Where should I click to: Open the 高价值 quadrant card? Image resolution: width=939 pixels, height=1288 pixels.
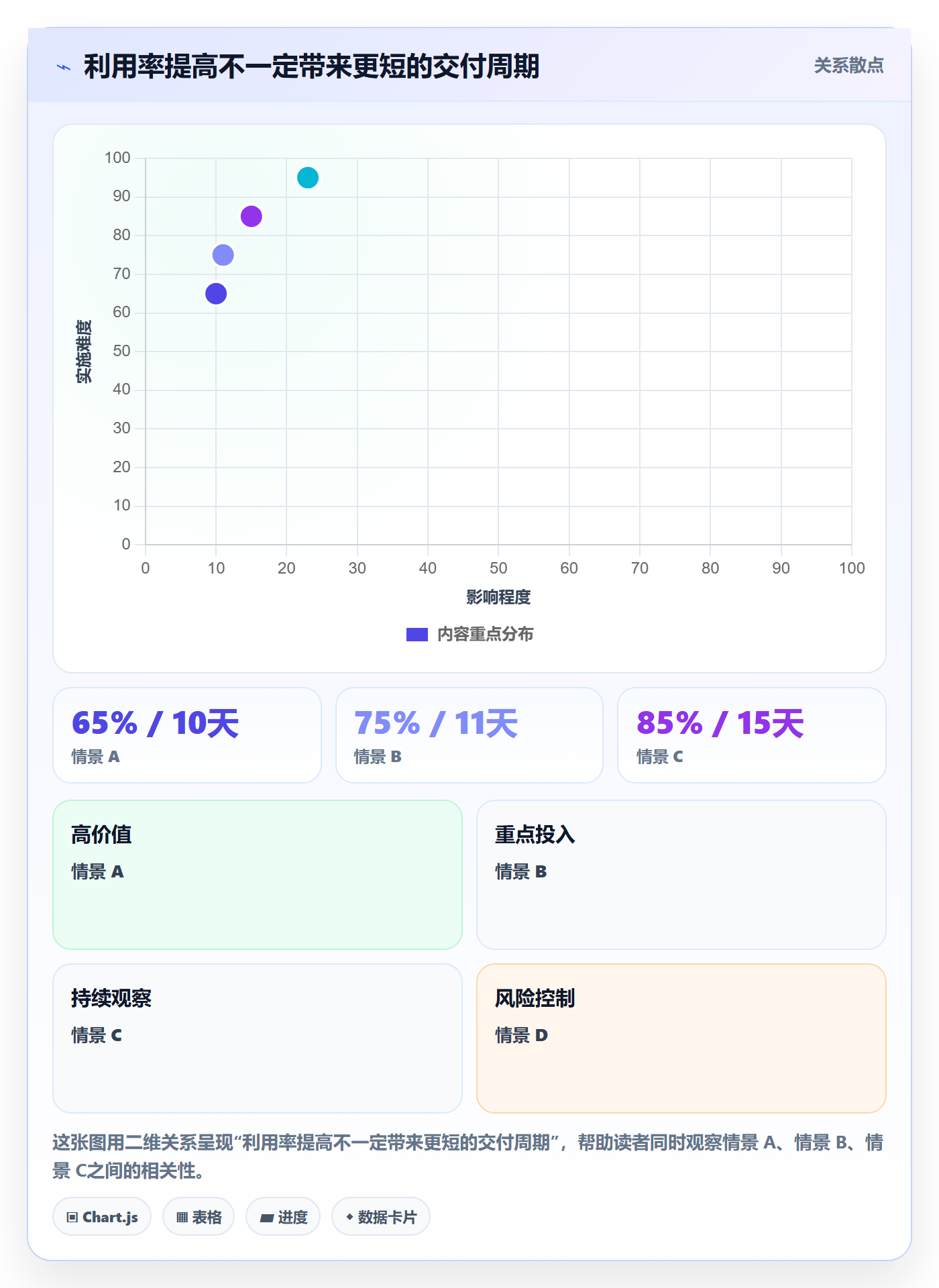(258, 875)
